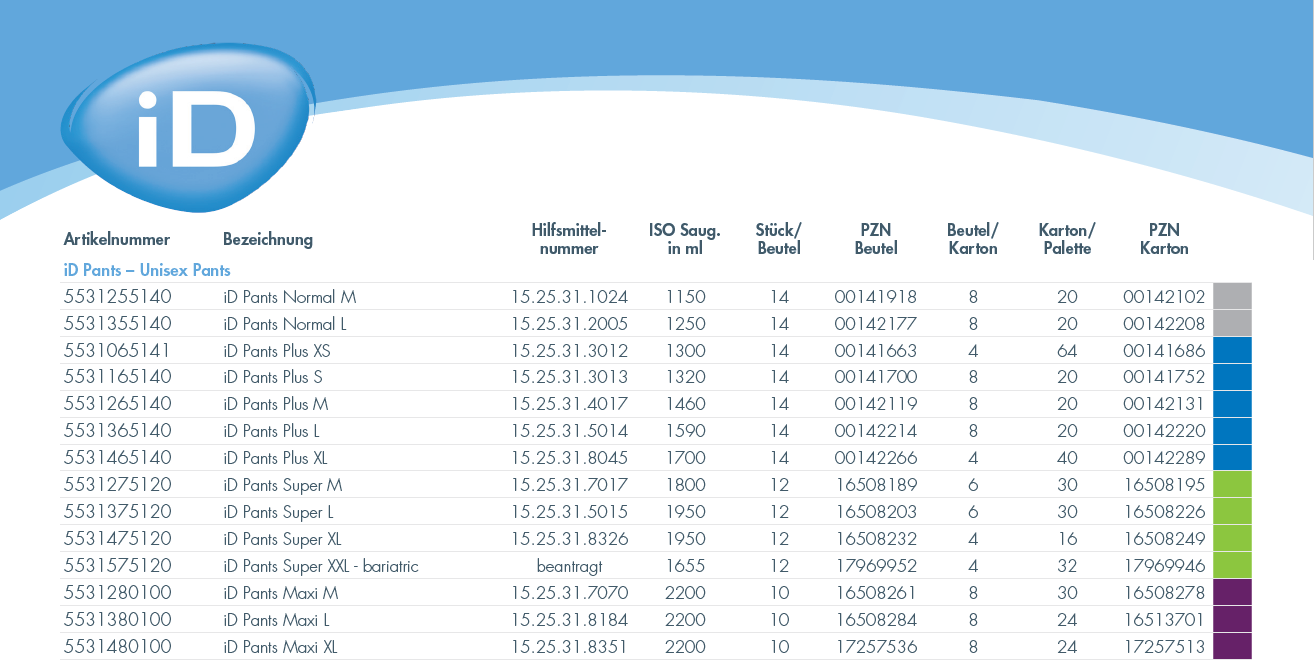Click the Karton/Palette column header
Image resolution: width=1314 pixels, height=665 pixels.
(x=1067, y=239)
